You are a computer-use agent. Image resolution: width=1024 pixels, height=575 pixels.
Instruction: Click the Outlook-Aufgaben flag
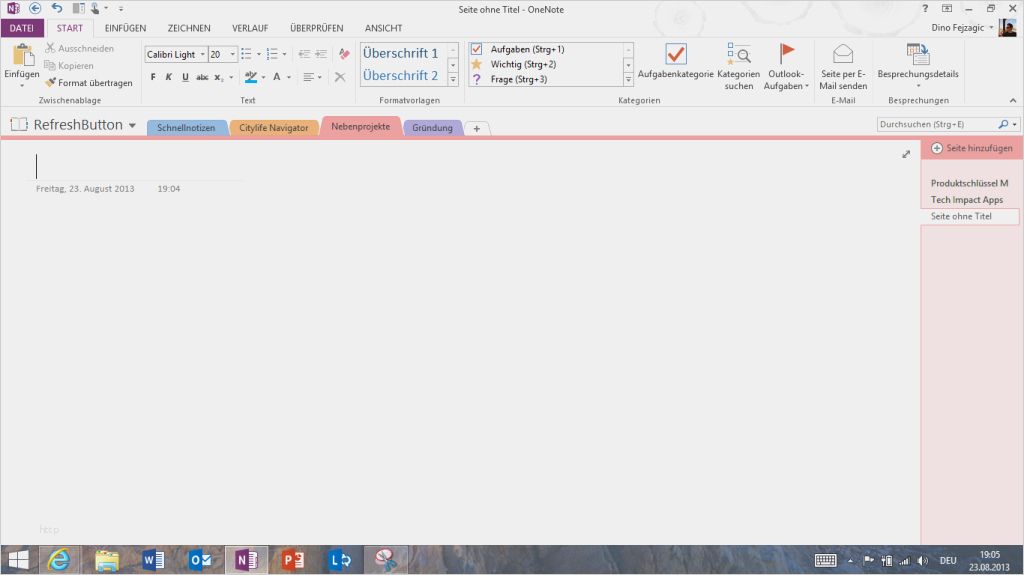coord(786,66)
